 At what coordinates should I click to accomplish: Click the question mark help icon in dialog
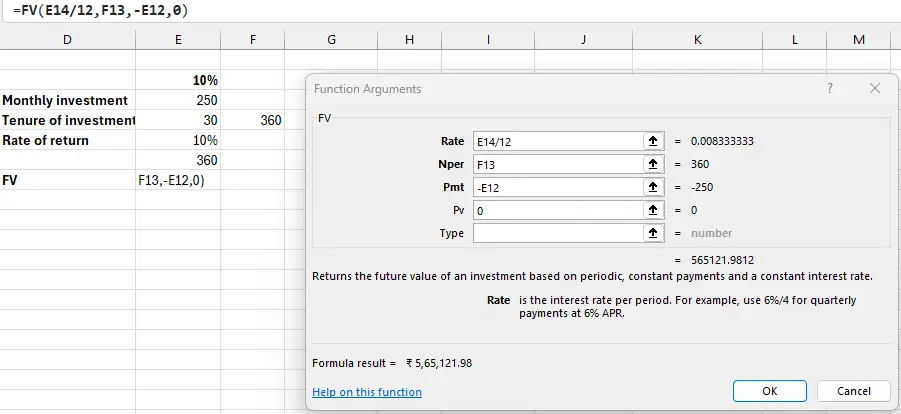[x=830, y=89]
